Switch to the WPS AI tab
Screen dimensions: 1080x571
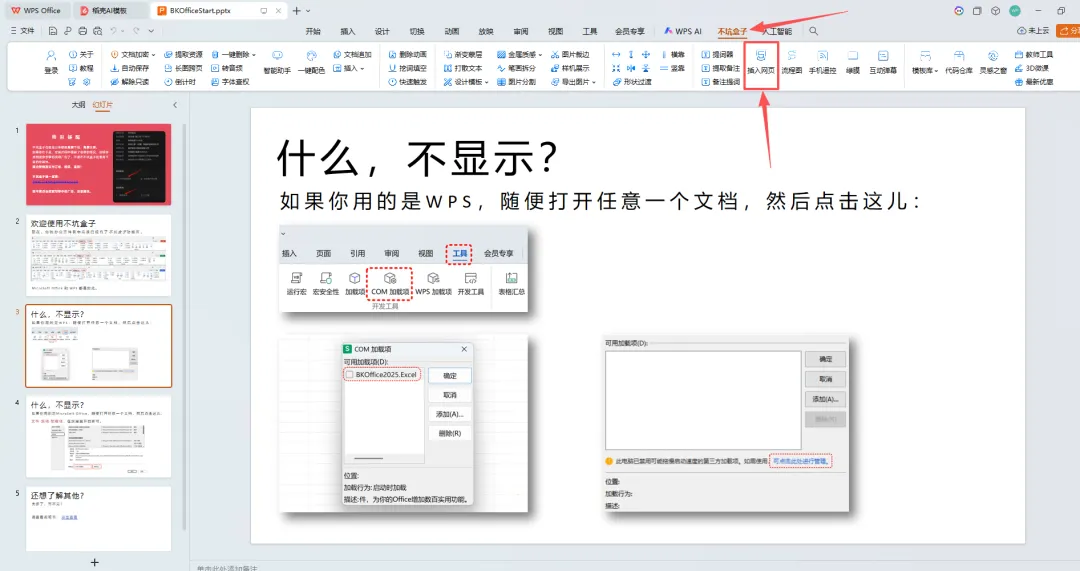tap(683, 32)
